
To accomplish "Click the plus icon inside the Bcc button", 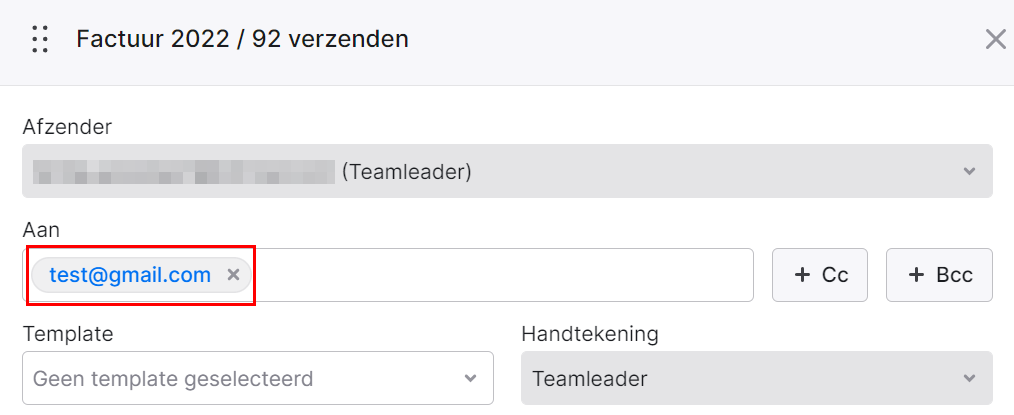I will (916, 275).
